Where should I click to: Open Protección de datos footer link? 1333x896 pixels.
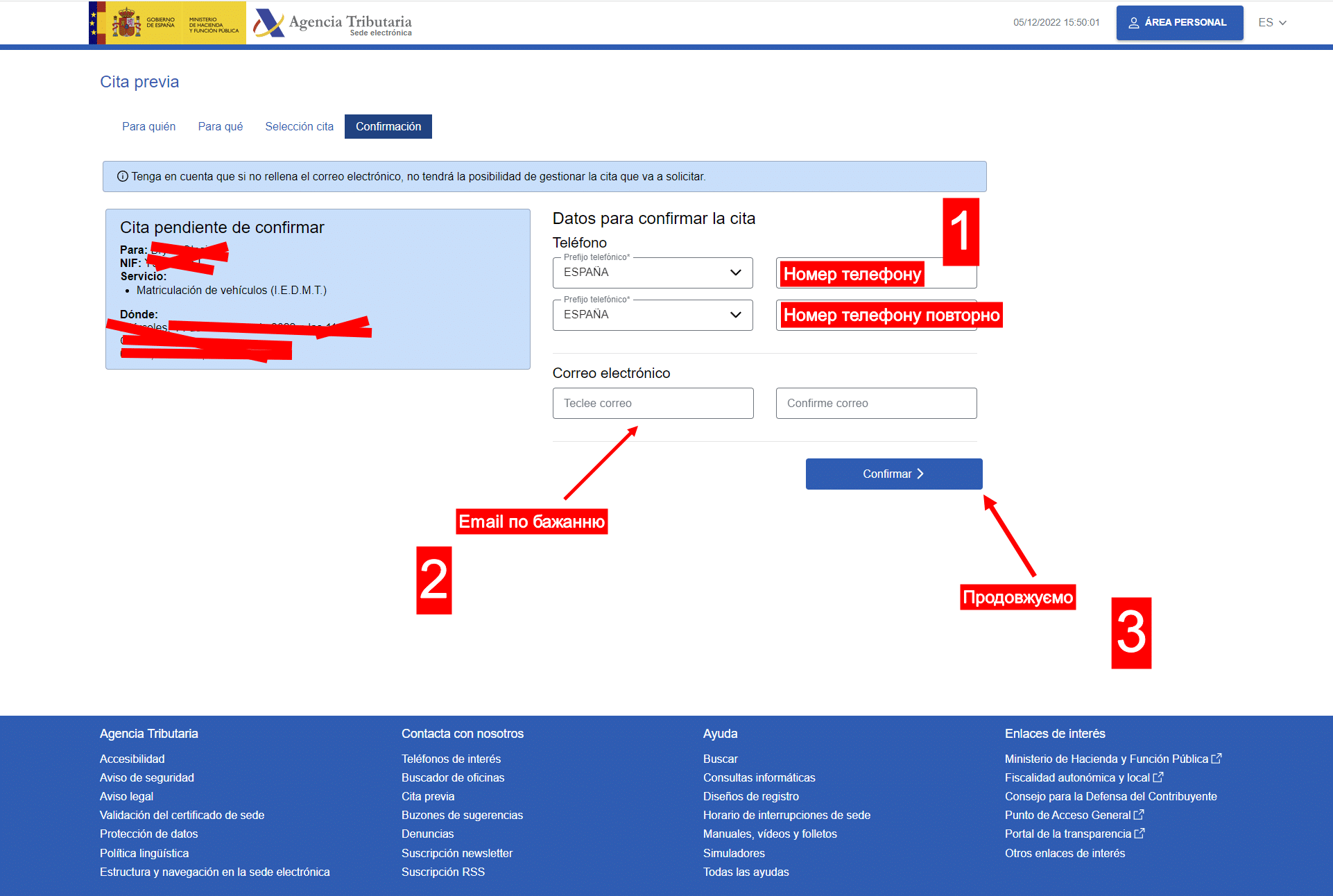tap(148, 834)
